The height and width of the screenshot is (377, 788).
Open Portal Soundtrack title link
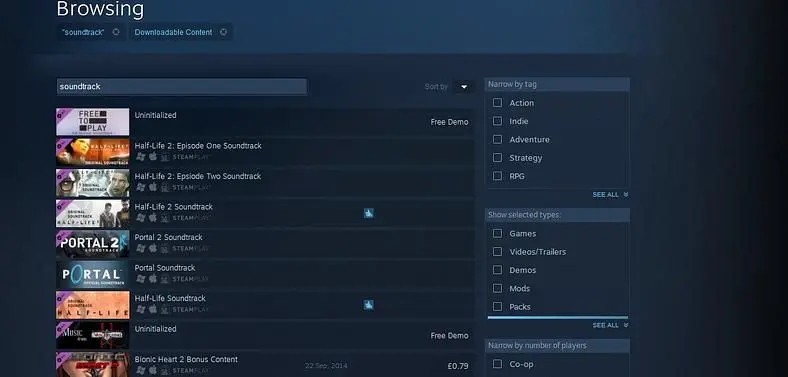pos(165,268)
